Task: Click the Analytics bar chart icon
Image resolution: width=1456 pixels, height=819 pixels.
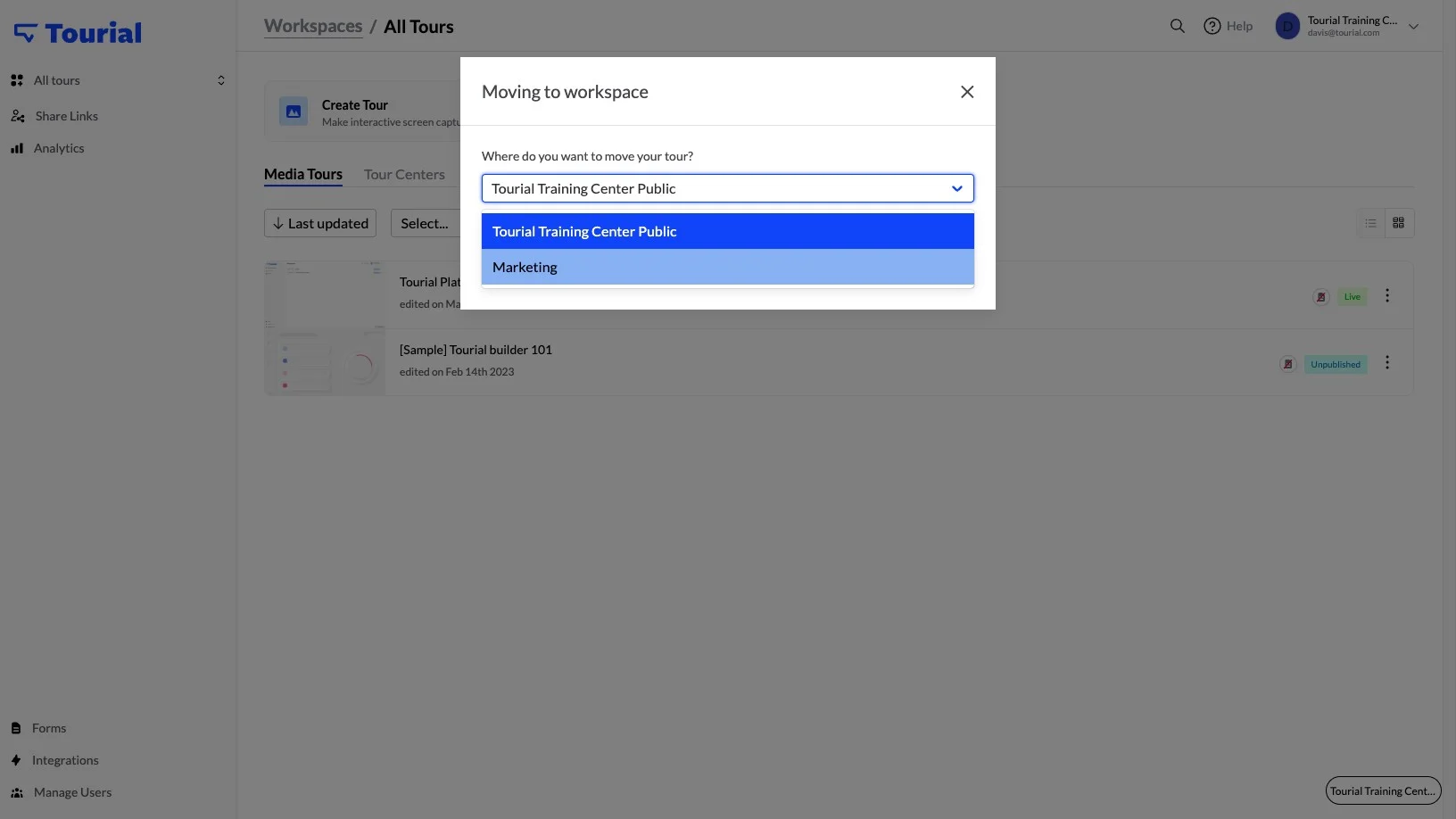Action: pos(17,148)
